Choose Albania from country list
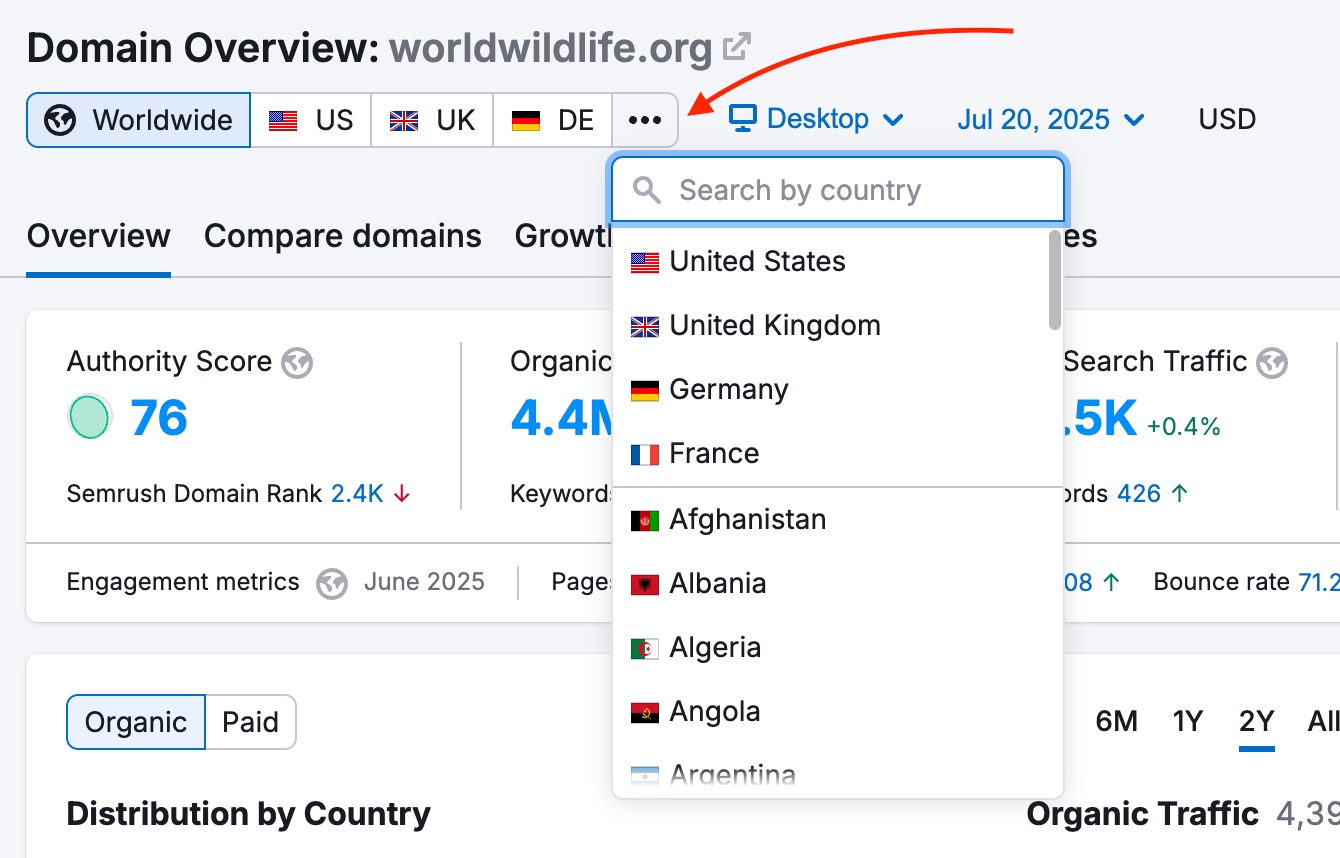This screenshot has height=858, width=1340. pos(837,584)
